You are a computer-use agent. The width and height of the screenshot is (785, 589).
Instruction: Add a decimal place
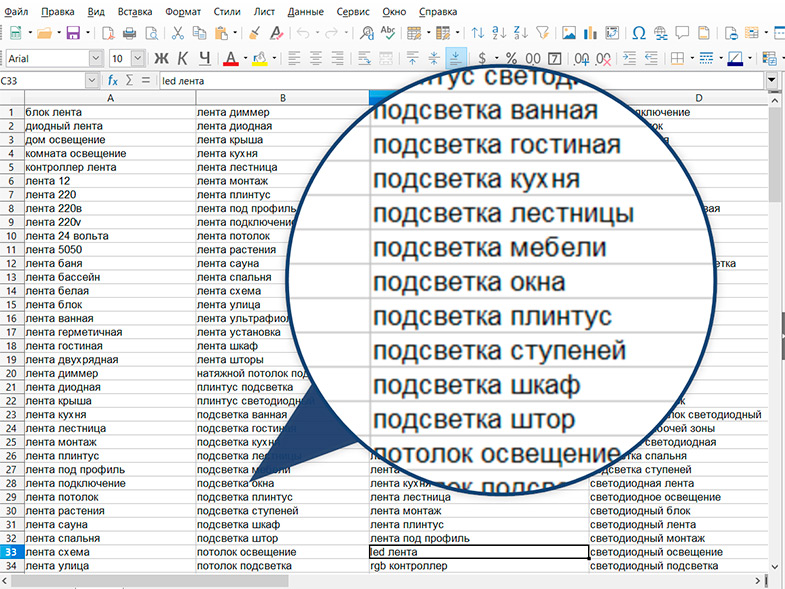[x=582, y=59]
